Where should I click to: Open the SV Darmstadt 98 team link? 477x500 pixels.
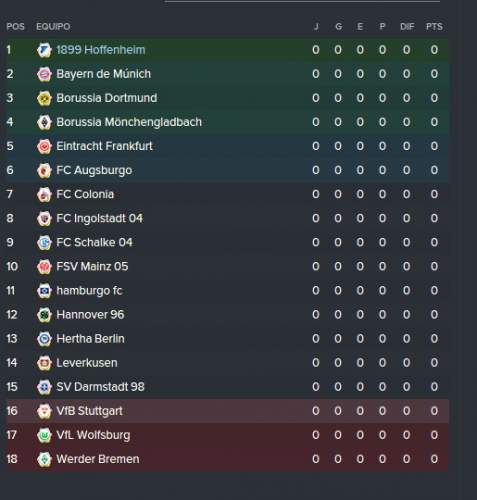tap(100, 387)
